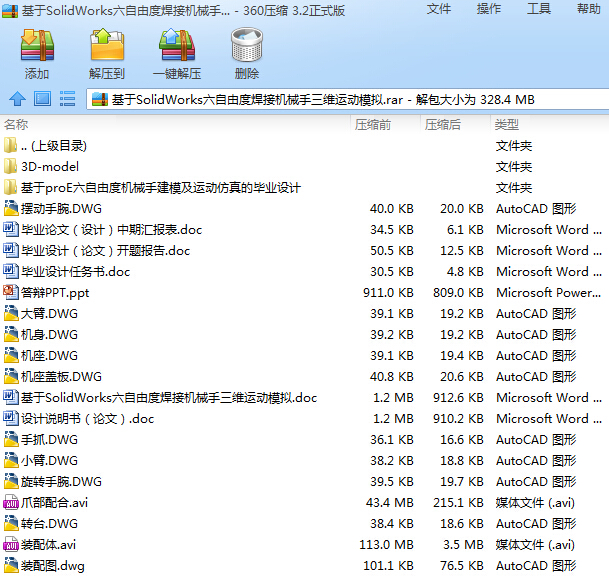This screenshot has width=609, height=583.
Task: Click the 76.5 KB compressed size cell
Action: [462, 566]
